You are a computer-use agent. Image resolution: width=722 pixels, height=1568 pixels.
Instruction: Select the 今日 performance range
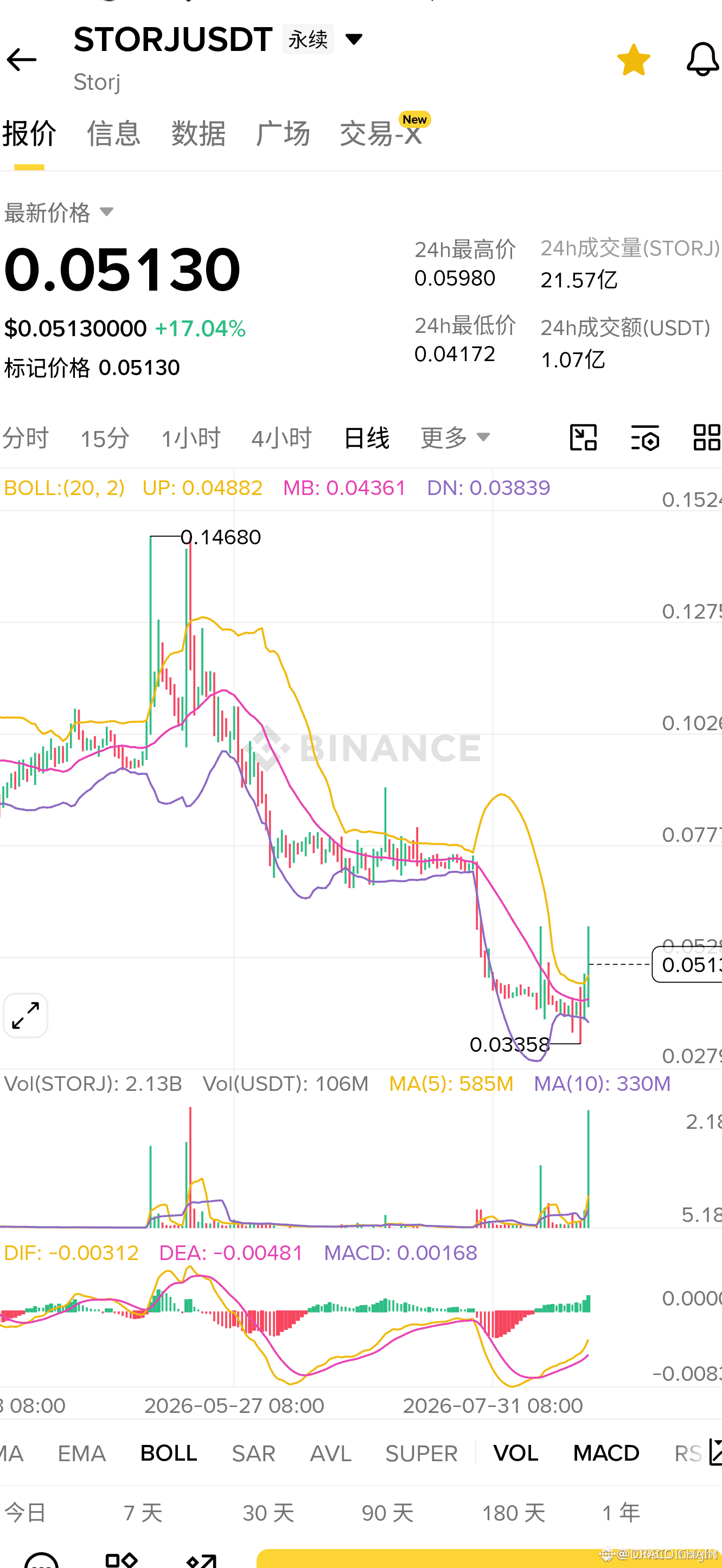pyautogui.click(x=25, y=1513)
